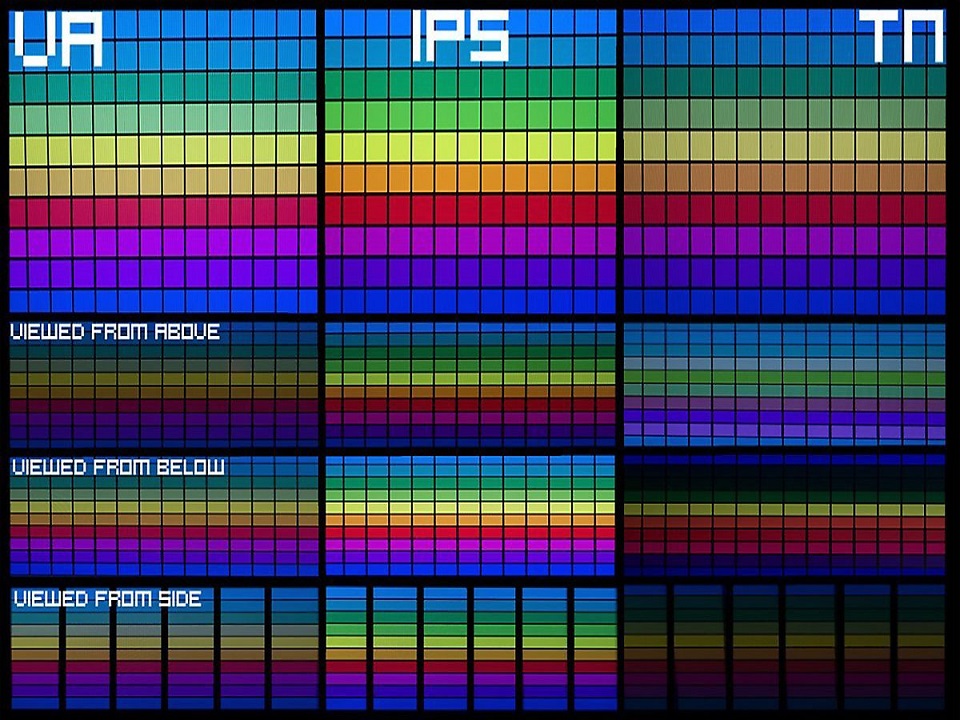Click the faded blue band in TN above view
The image size is (960, 720).
[780, 360]
